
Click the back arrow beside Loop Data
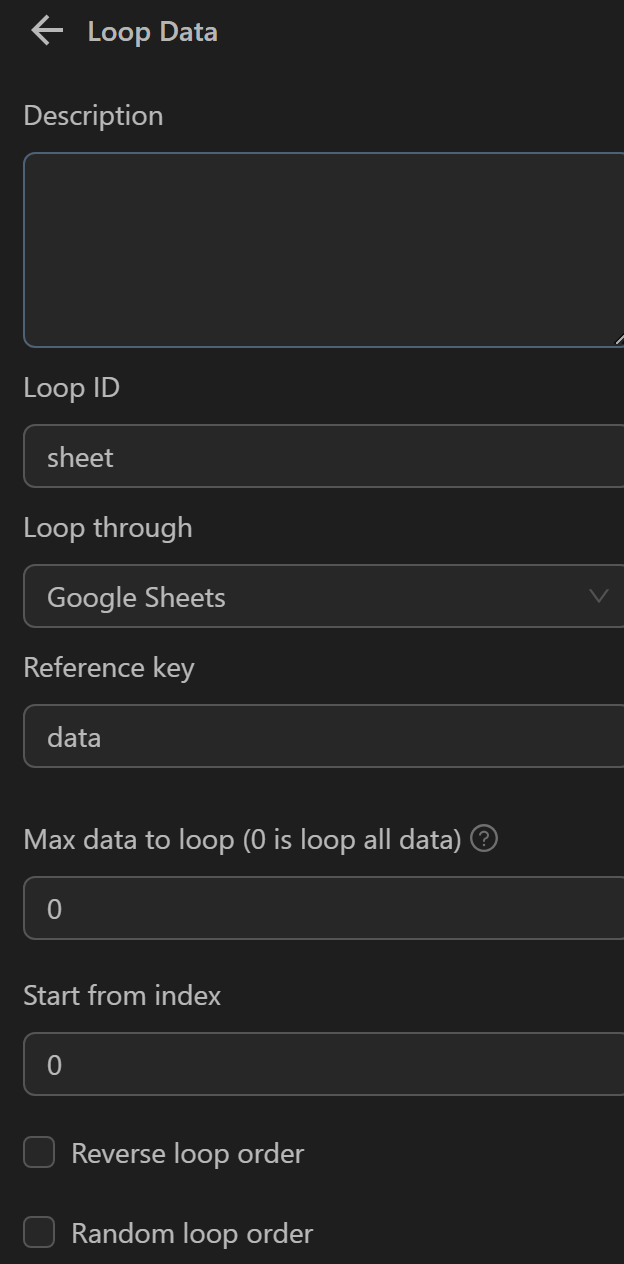(x=47, y=31)
